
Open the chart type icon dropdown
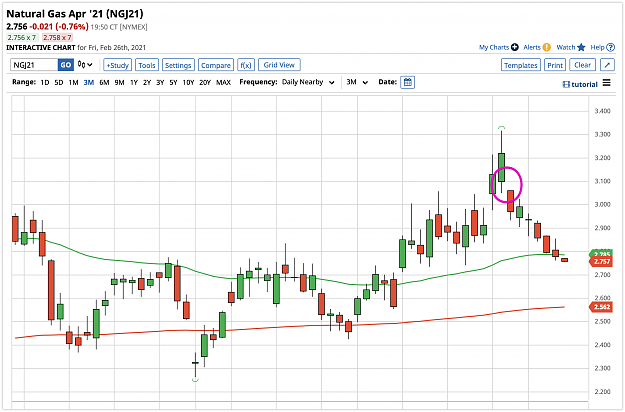click(x=85, y=65)
